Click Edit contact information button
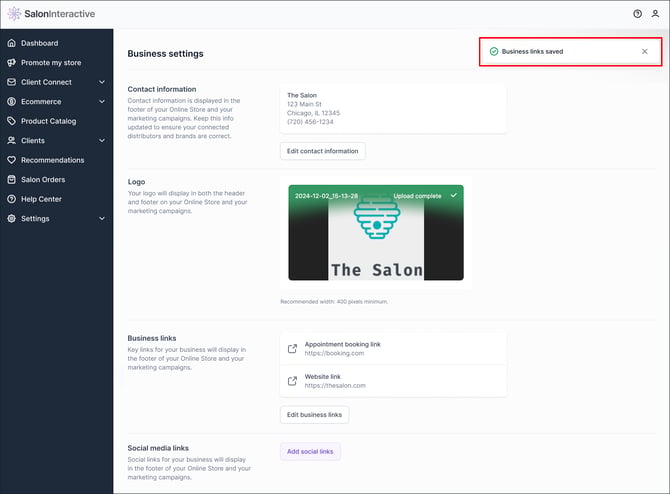This screenshot has height=494, width=670. 323,151
